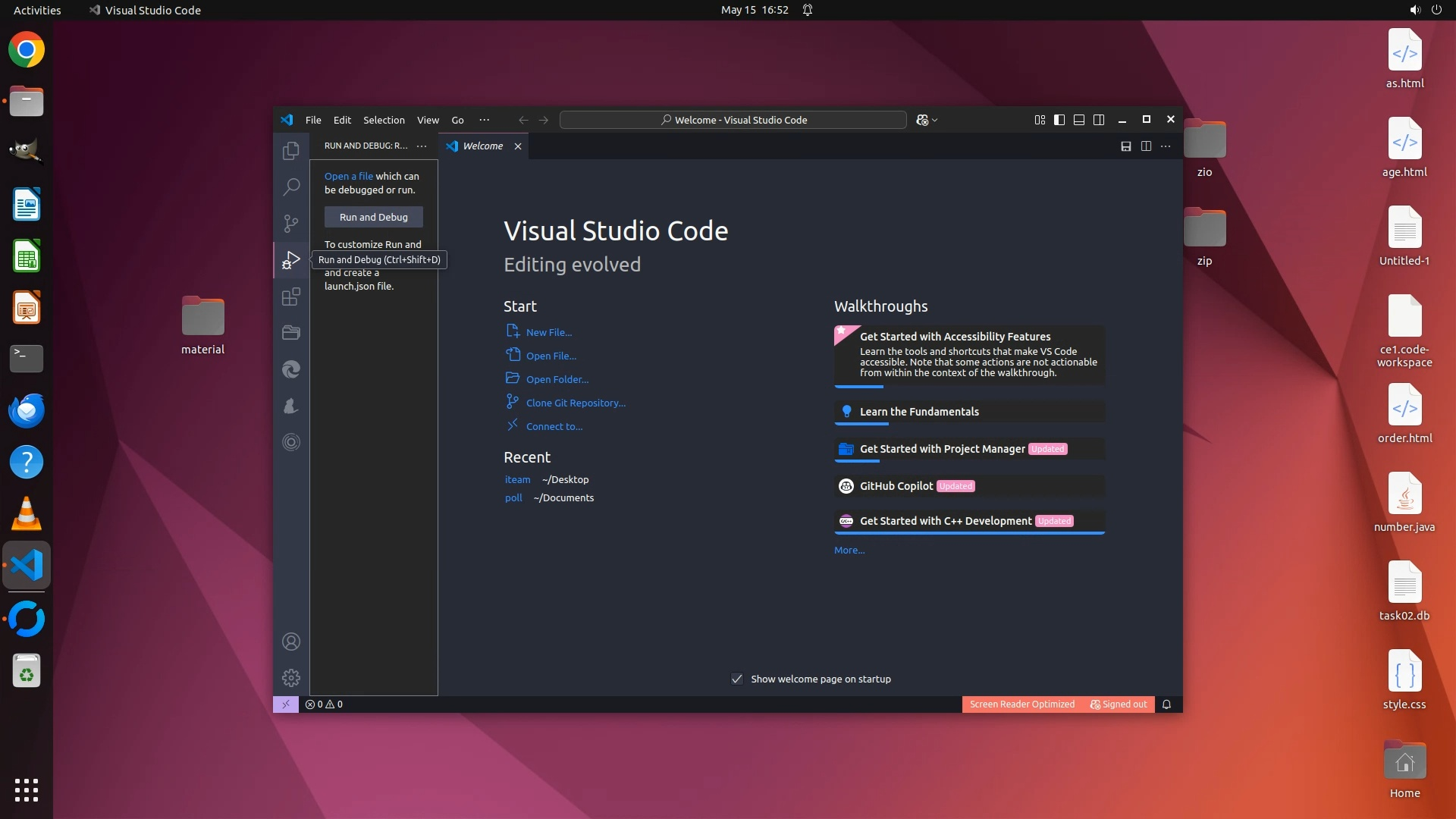Open the Learn the Fundamentals walkthrough

919,412
